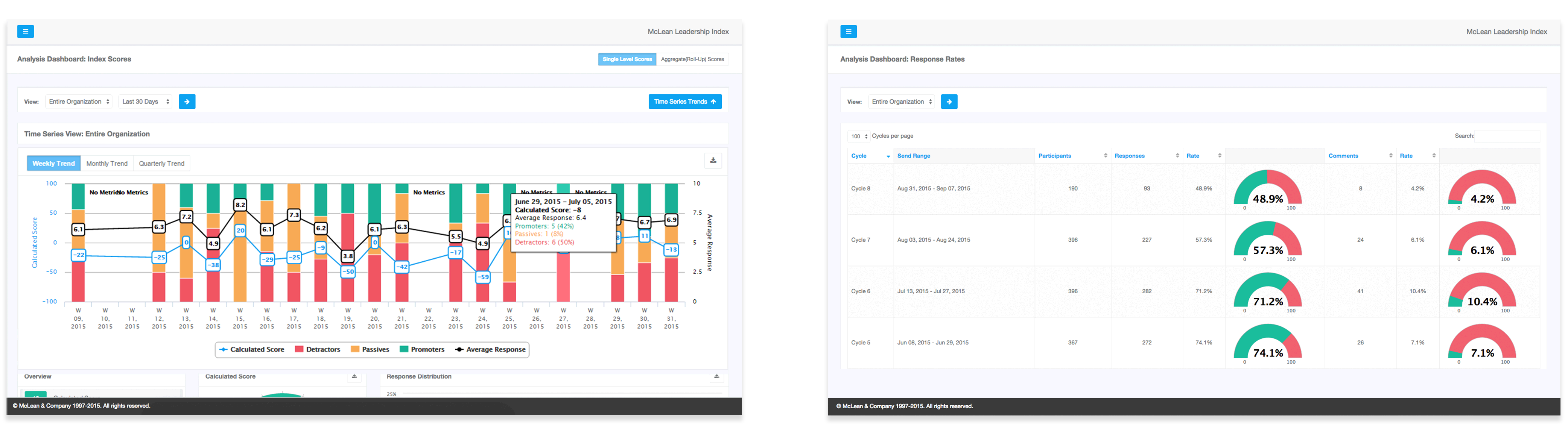
Task: Click arrow button on Response Rates view
Action: [949, 102]
